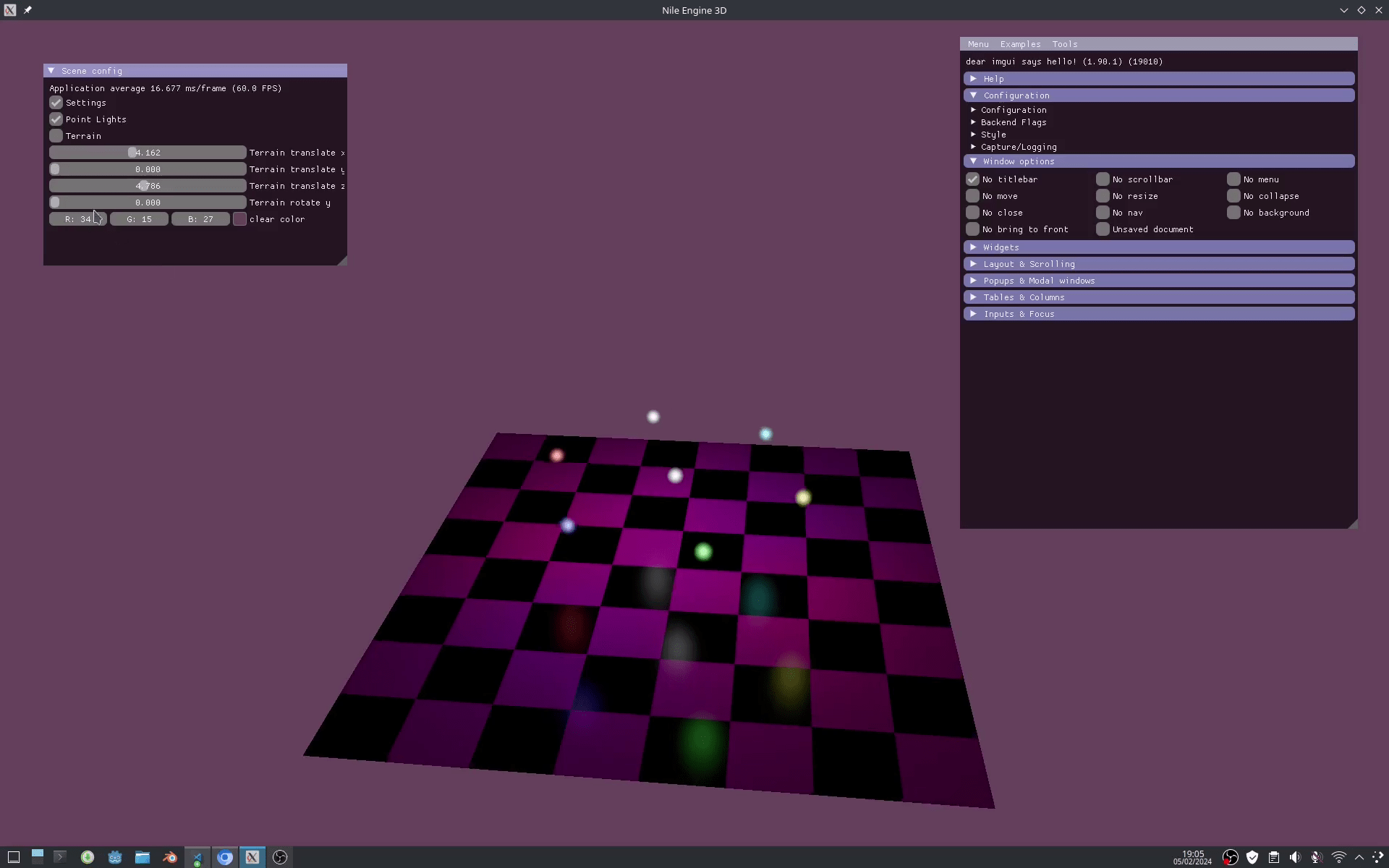
Task: Uncheck the Point Lights checkbox
Action: point(56,119)
